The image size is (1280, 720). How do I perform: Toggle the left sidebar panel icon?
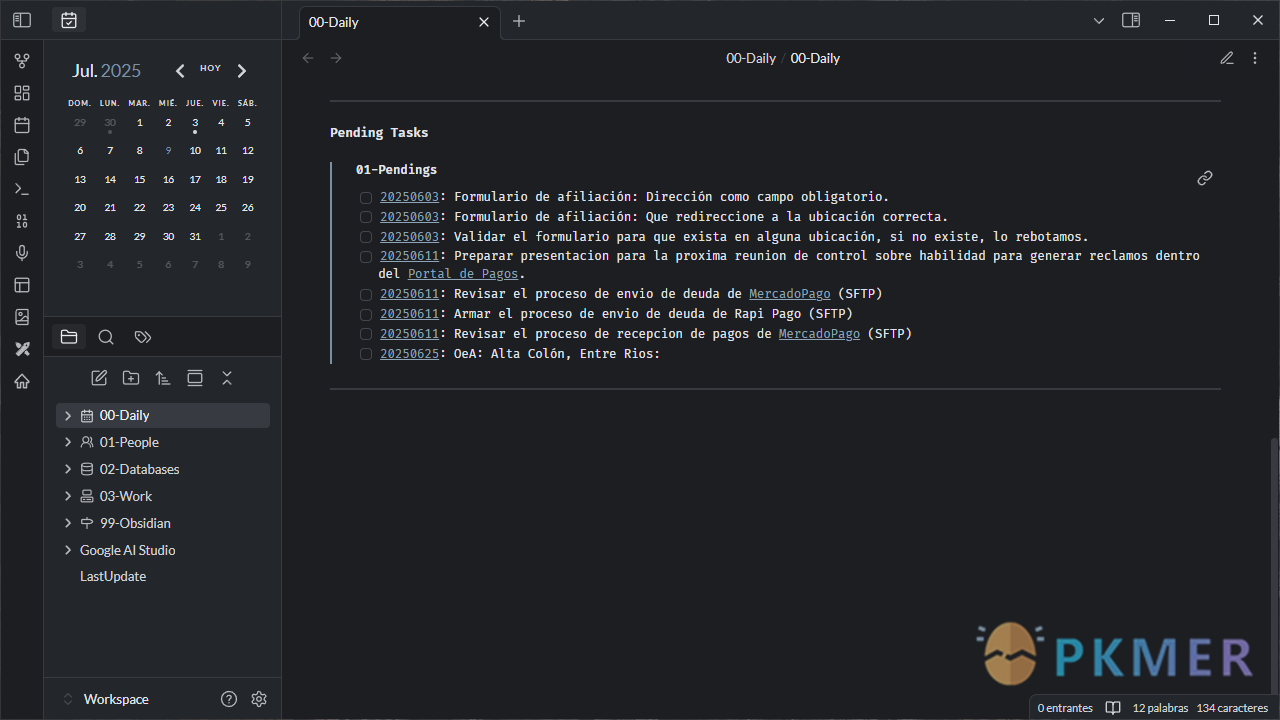point(22,20)
